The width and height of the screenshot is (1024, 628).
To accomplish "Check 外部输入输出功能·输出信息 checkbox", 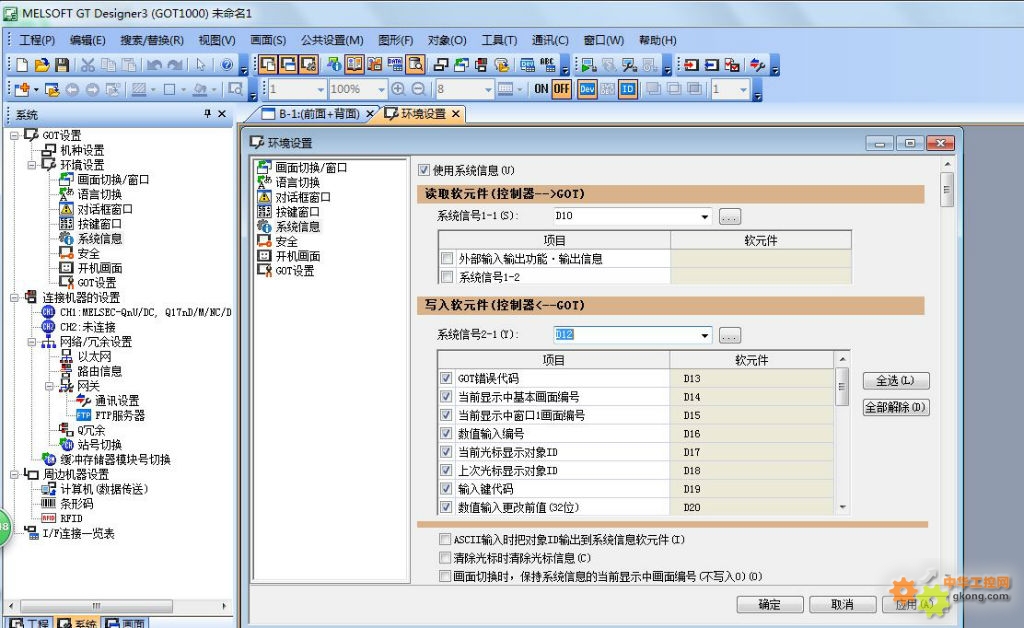I will (447, 259).
